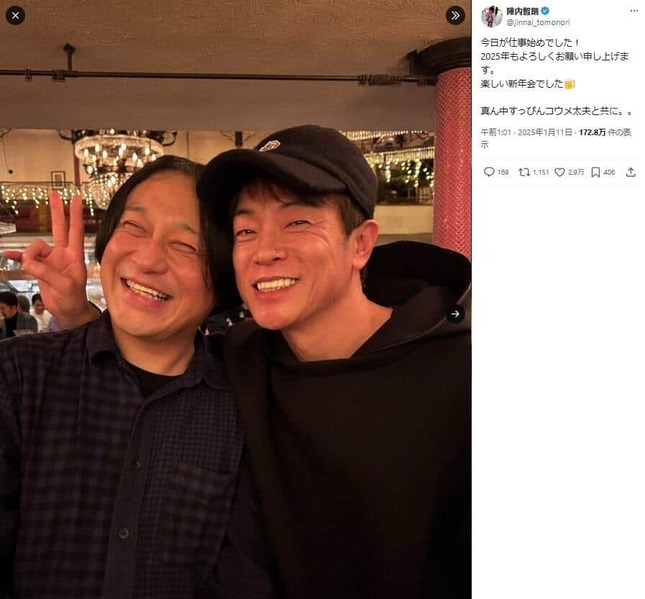Close the image viewer with the X icon

pos(15,16)
